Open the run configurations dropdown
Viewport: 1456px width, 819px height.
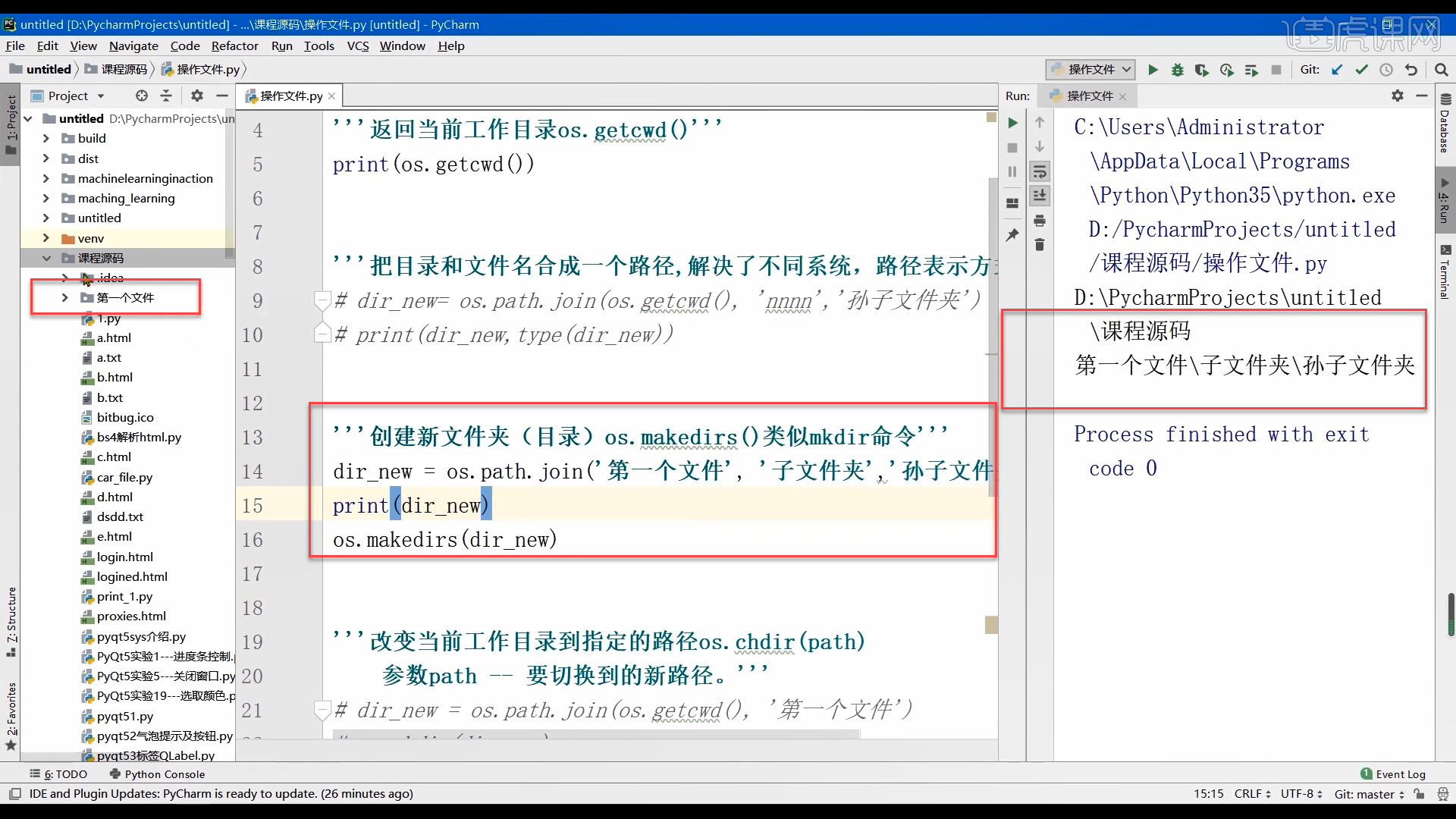point(1128,69)
